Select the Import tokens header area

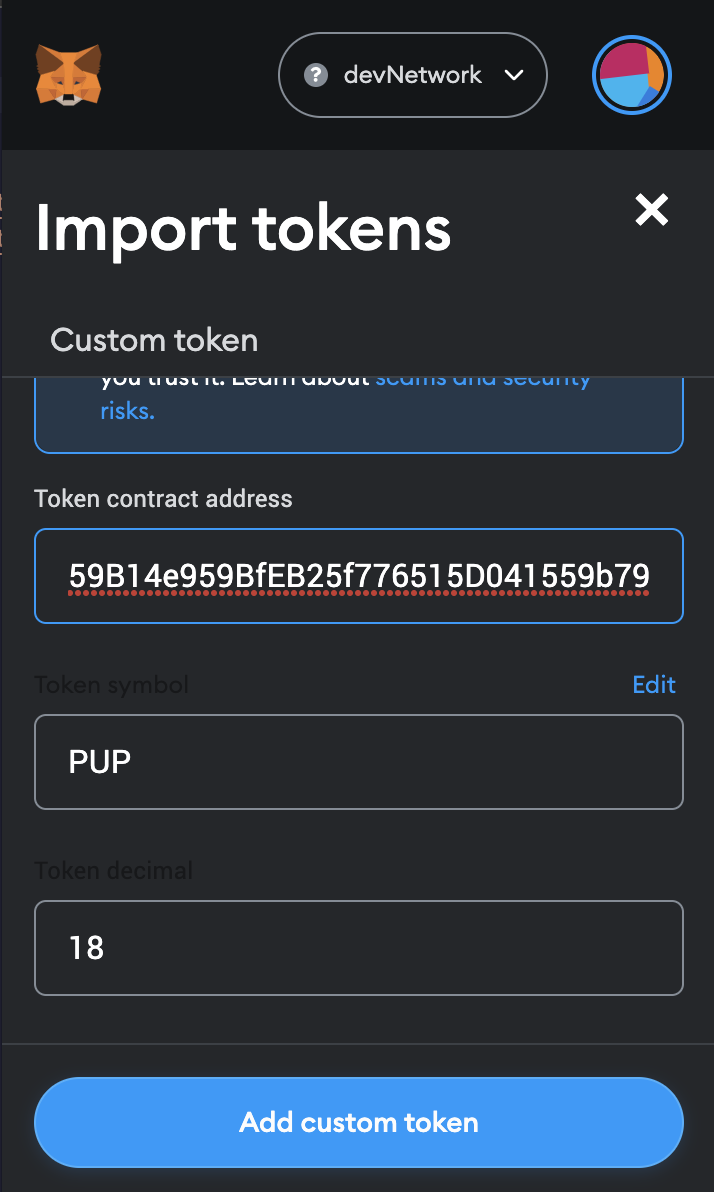tap(243, 230)
